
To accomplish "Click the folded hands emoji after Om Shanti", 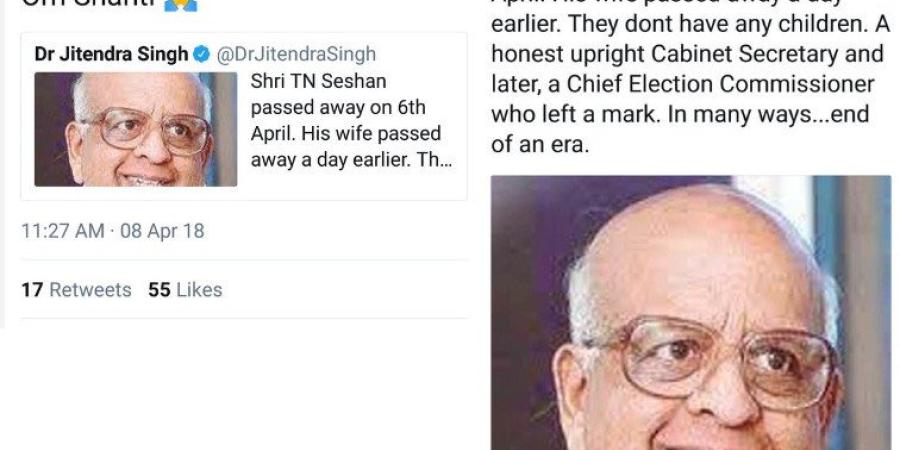I will point(181,5).
